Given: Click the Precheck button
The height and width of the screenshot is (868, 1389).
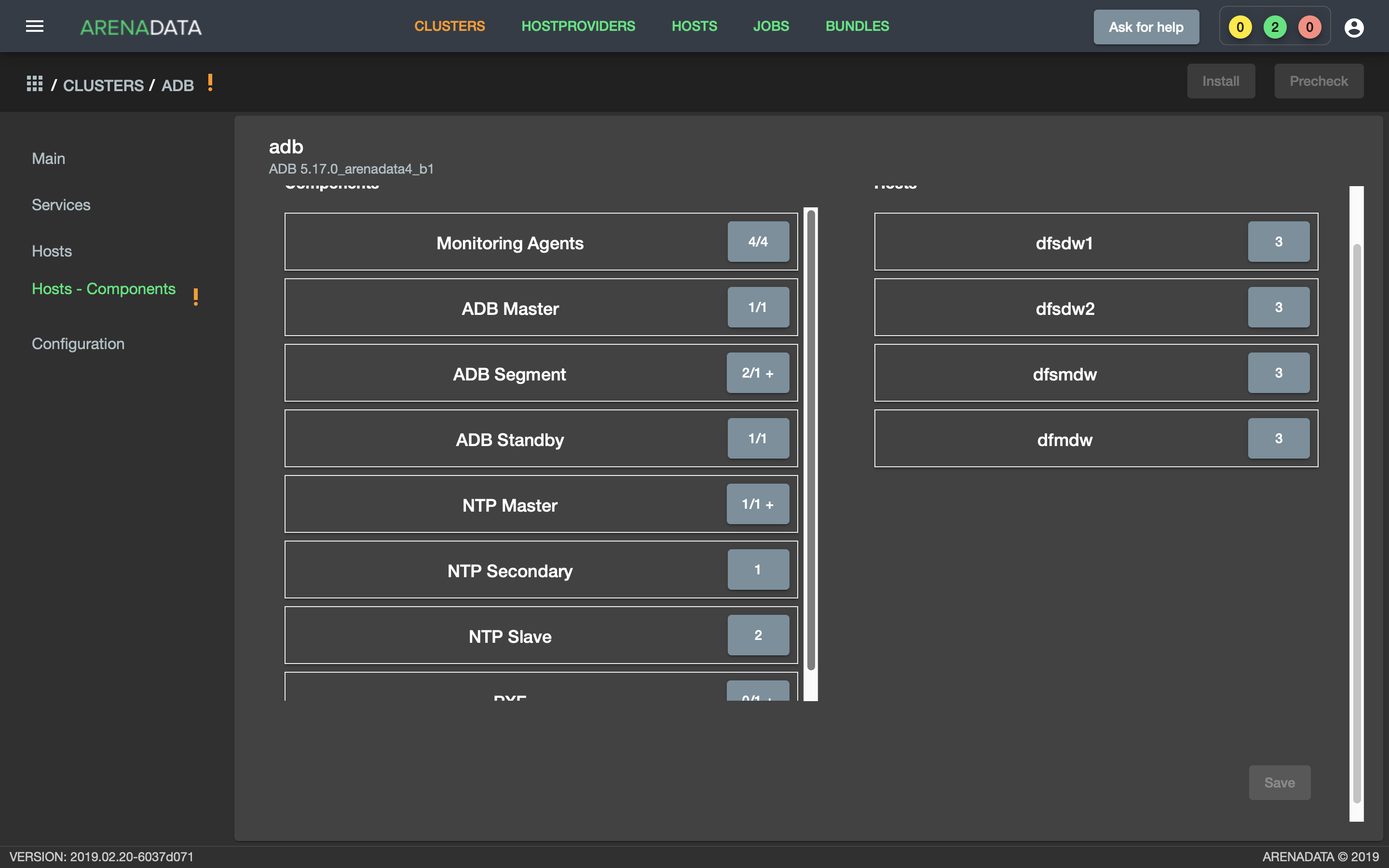Looking at the screenshot, I should click(x=1319, y=81).
